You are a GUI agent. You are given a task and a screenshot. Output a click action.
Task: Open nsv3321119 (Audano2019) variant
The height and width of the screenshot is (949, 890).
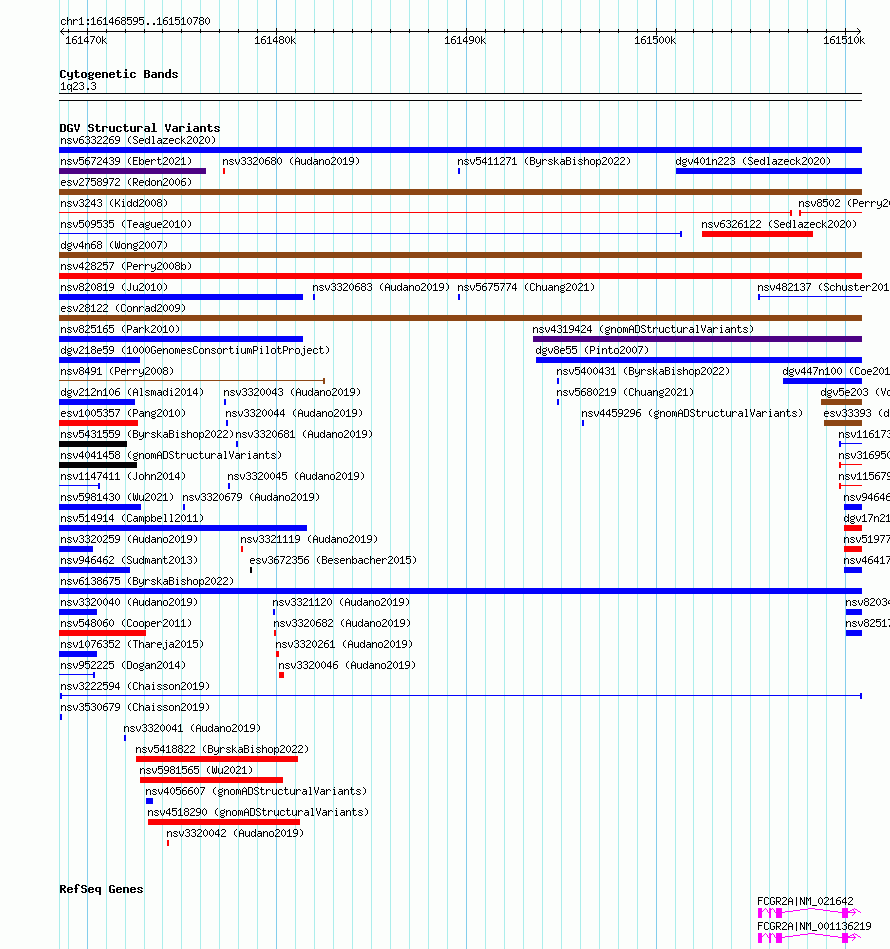[309, 539]
